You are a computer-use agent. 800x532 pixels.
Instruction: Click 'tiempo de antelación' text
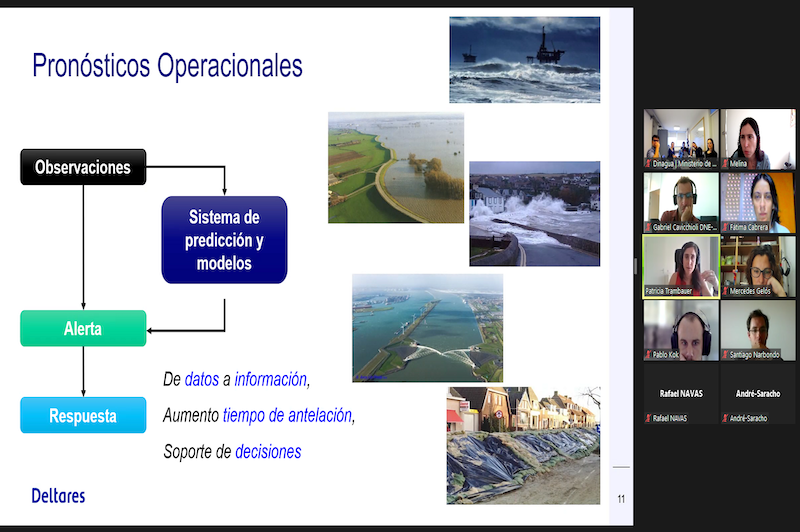[287, 416]
